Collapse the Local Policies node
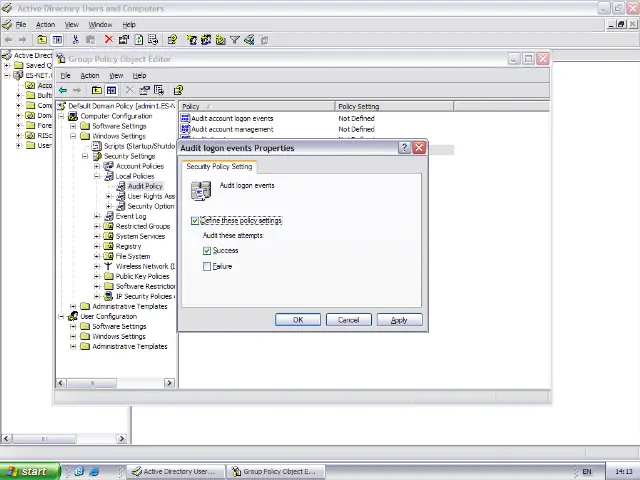Viewport: 640px width, 480px height. 97,176
